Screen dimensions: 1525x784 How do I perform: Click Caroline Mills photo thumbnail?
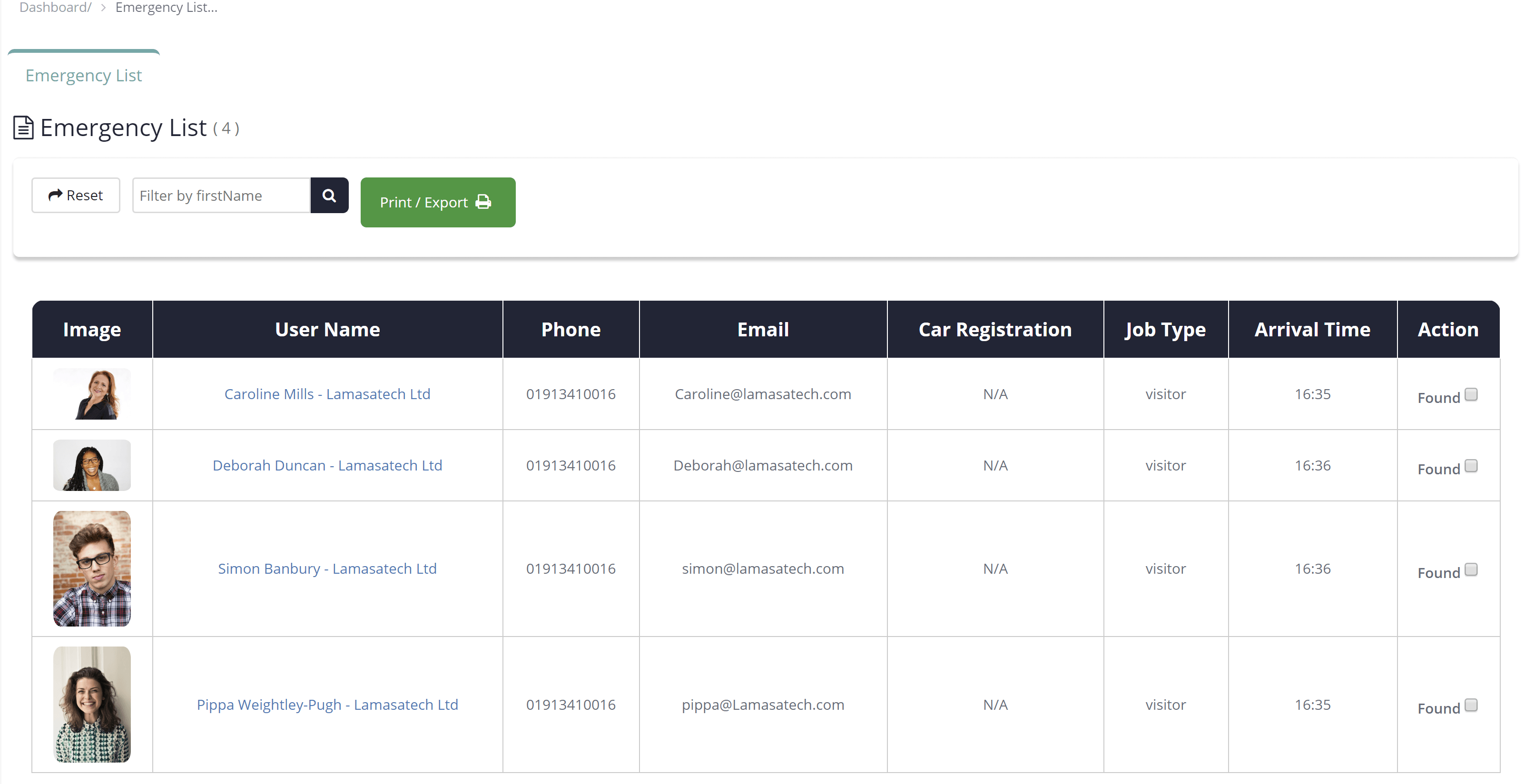[x=92, y=394]
